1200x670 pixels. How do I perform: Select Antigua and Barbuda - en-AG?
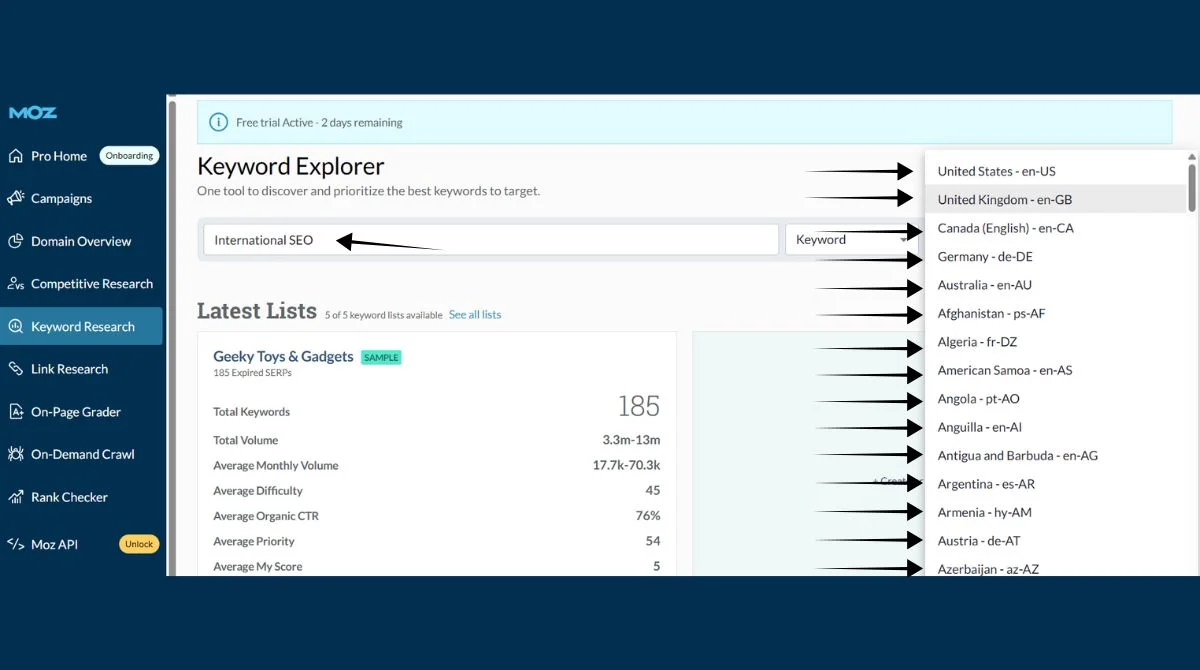1056,455
